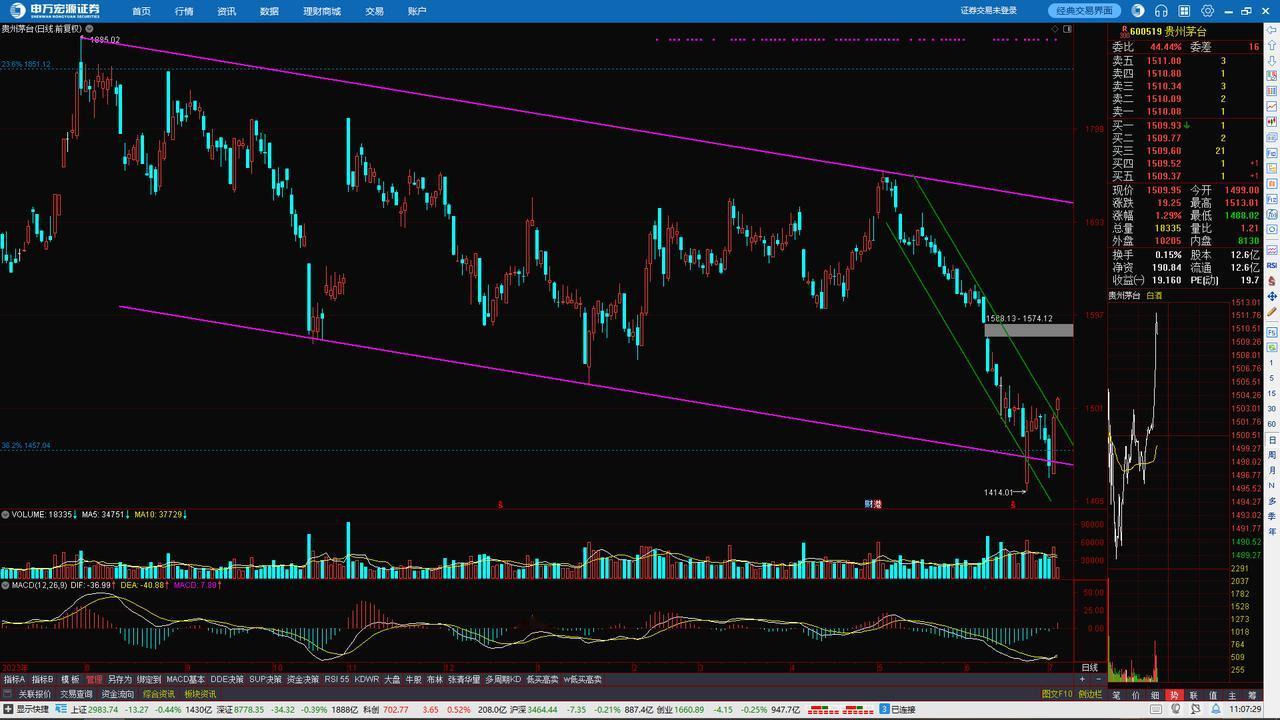
Task: Open the 关联报价 tab
Action: 34,694
